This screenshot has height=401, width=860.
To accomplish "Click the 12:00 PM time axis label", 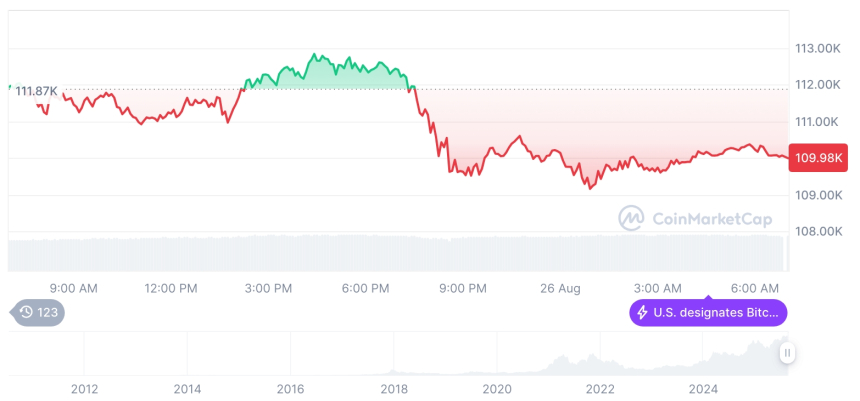I will click(x=171, y=288).
